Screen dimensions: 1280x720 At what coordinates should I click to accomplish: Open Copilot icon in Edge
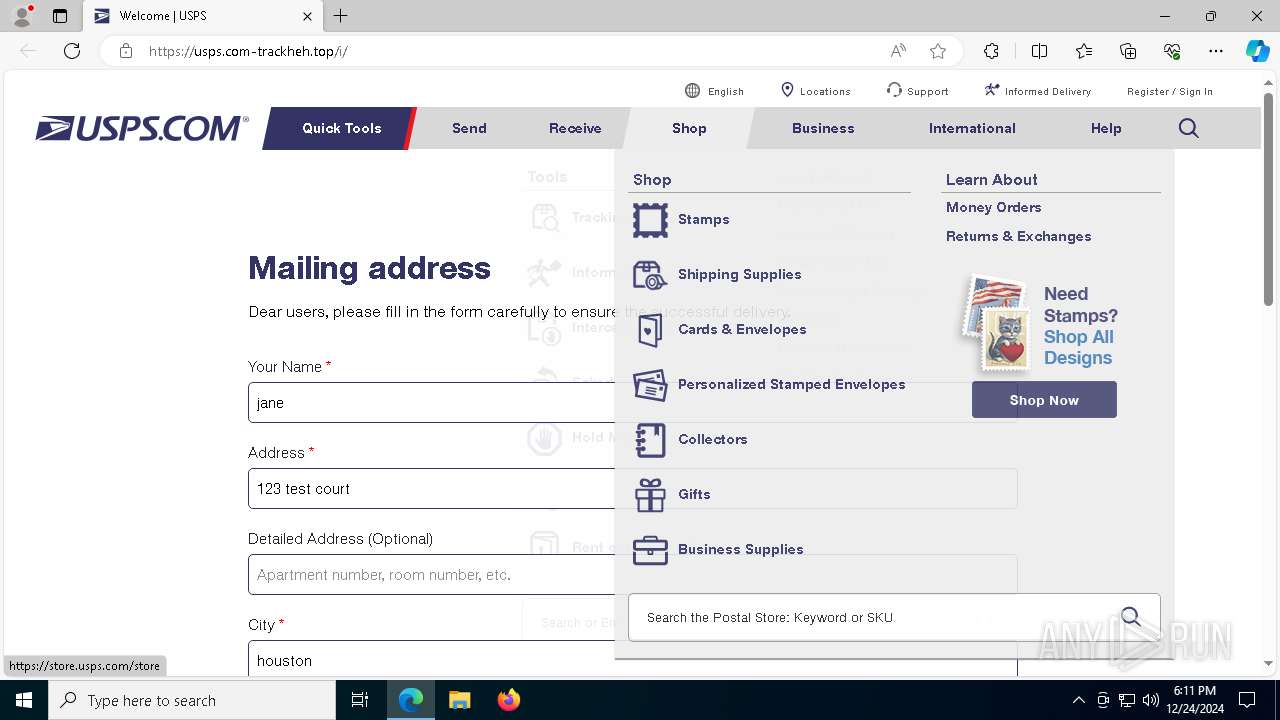pyautogui.click(x=1257, y=51)
